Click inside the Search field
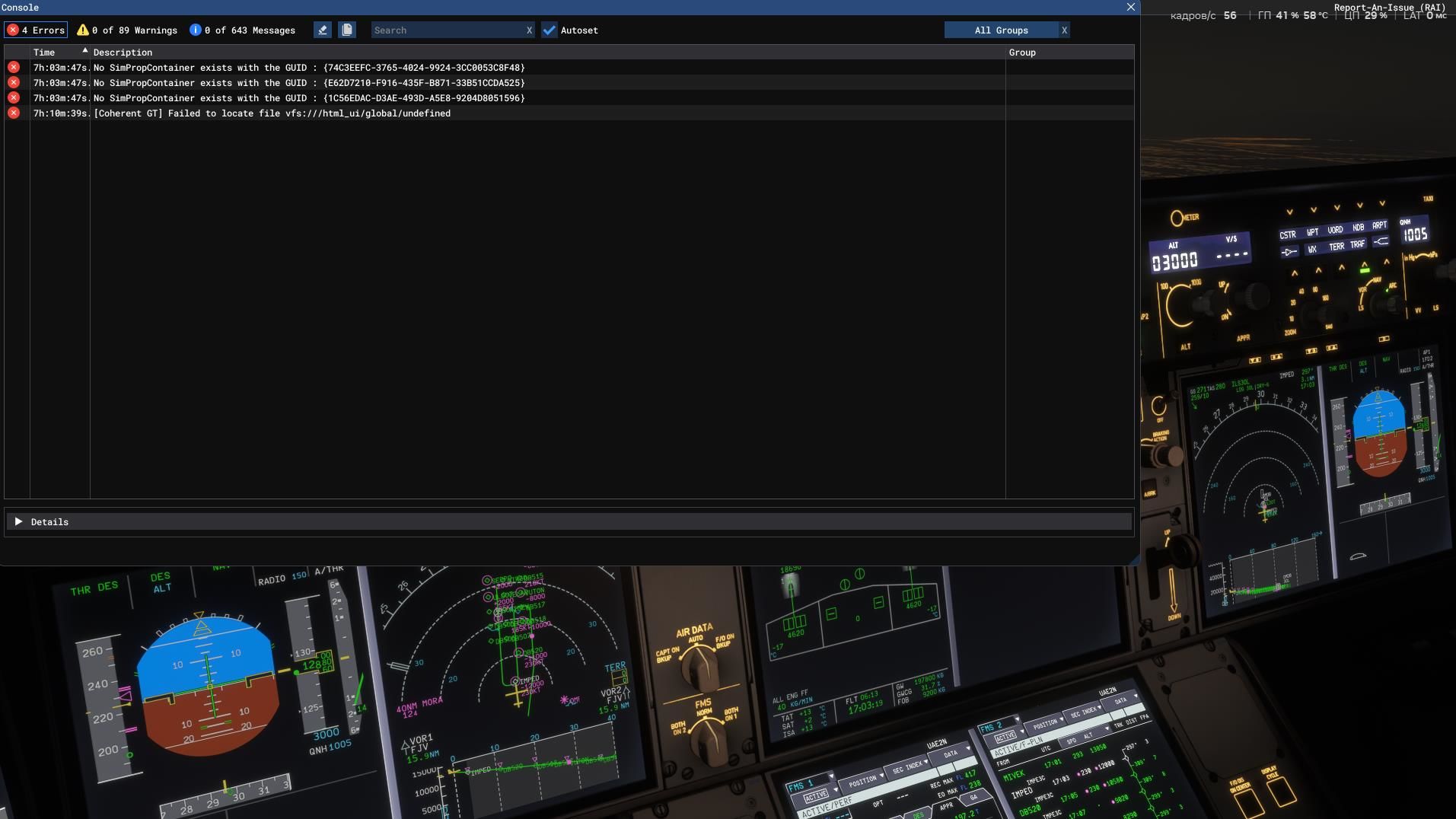Viewport: 1456px width, 819px height. pyautogui.click(x=446, y=30)
